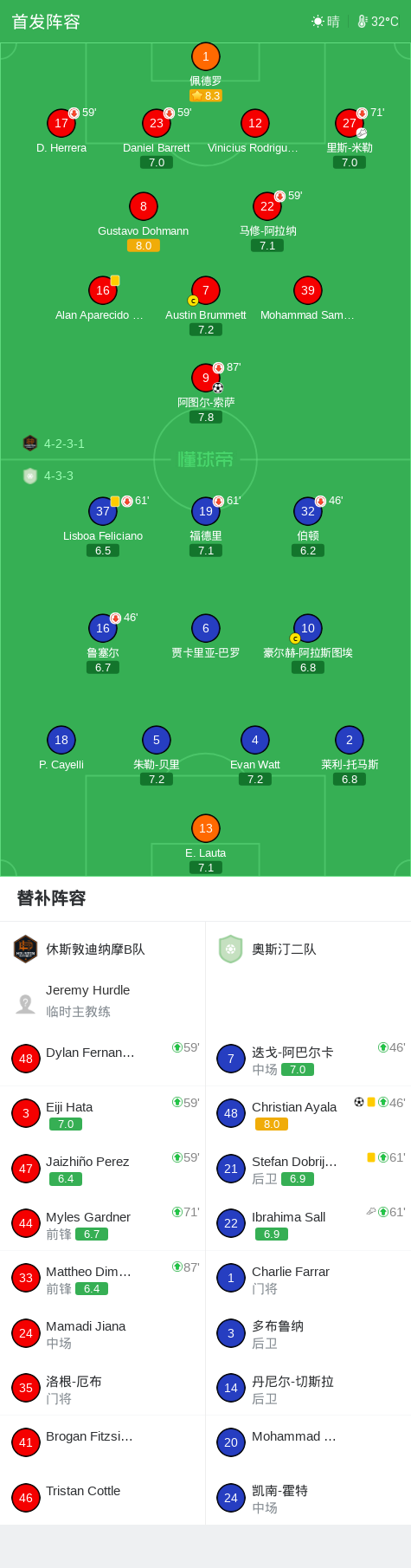Select goalkeeper E. Lauta number 13

[206, 828]
